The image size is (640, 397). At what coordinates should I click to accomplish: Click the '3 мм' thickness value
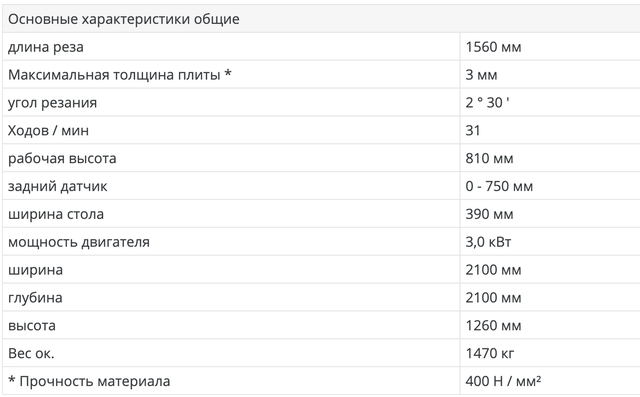(481, 75)
